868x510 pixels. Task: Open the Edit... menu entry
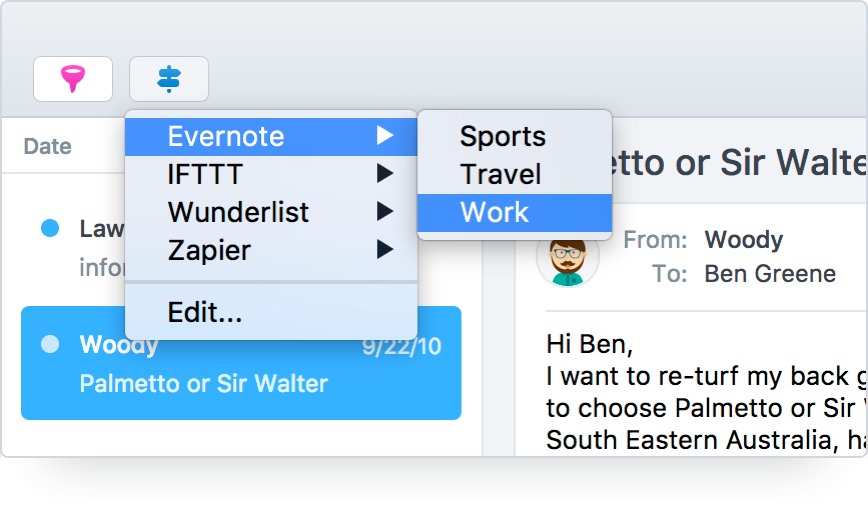pos(205,312)
